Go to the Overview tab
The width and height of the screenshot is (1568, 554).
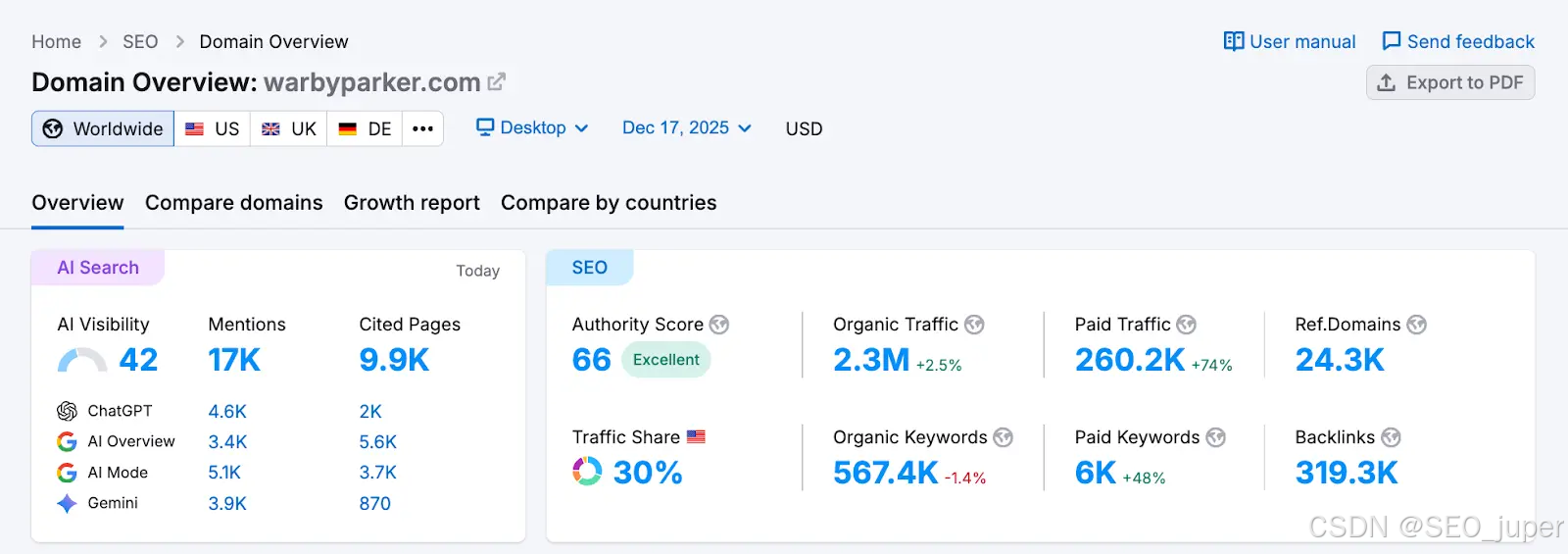77,203
